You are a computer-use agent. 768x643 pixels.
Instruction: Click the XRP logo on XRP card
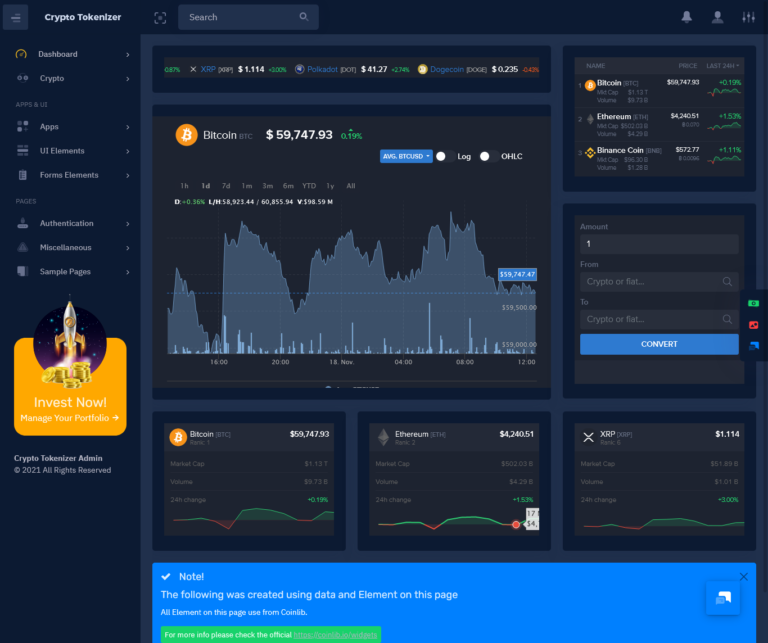(588, 437)
